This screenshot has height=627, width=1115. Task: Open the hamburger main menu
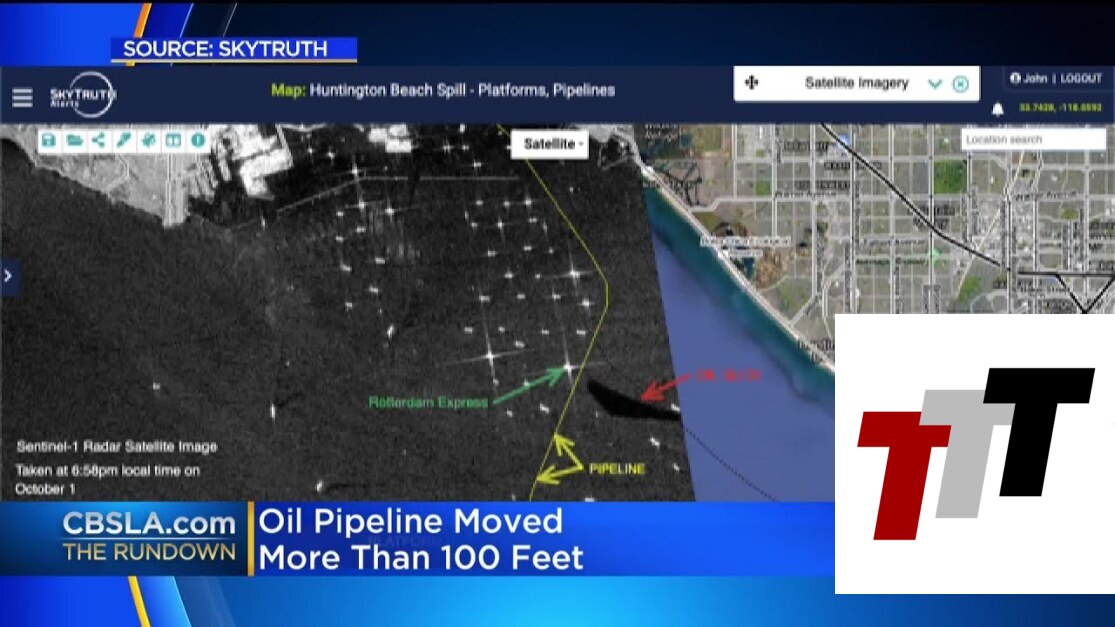click(22, 97)
